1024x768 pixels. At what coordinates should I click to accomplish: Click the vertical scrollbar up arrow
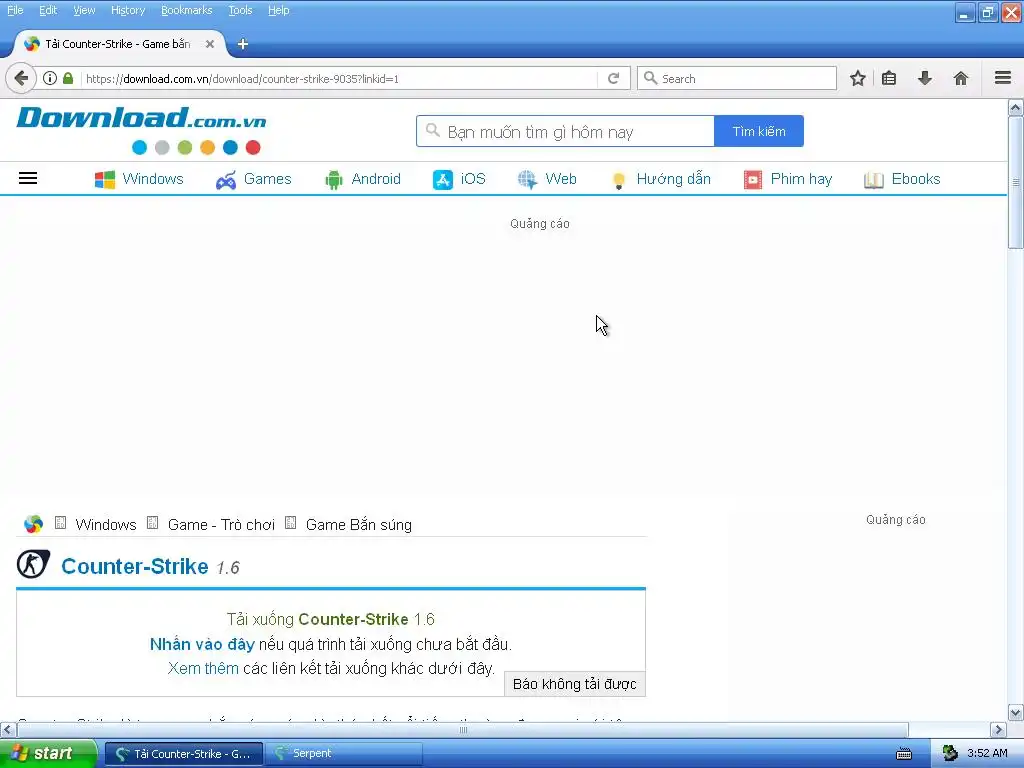click(x=1016, y=107)
